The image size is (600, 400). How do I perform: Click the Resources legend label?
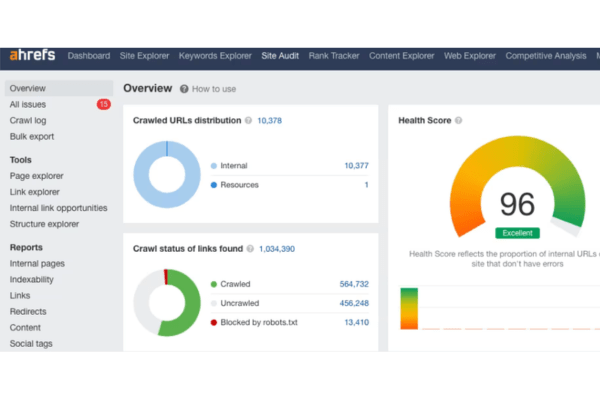(240, 185)
